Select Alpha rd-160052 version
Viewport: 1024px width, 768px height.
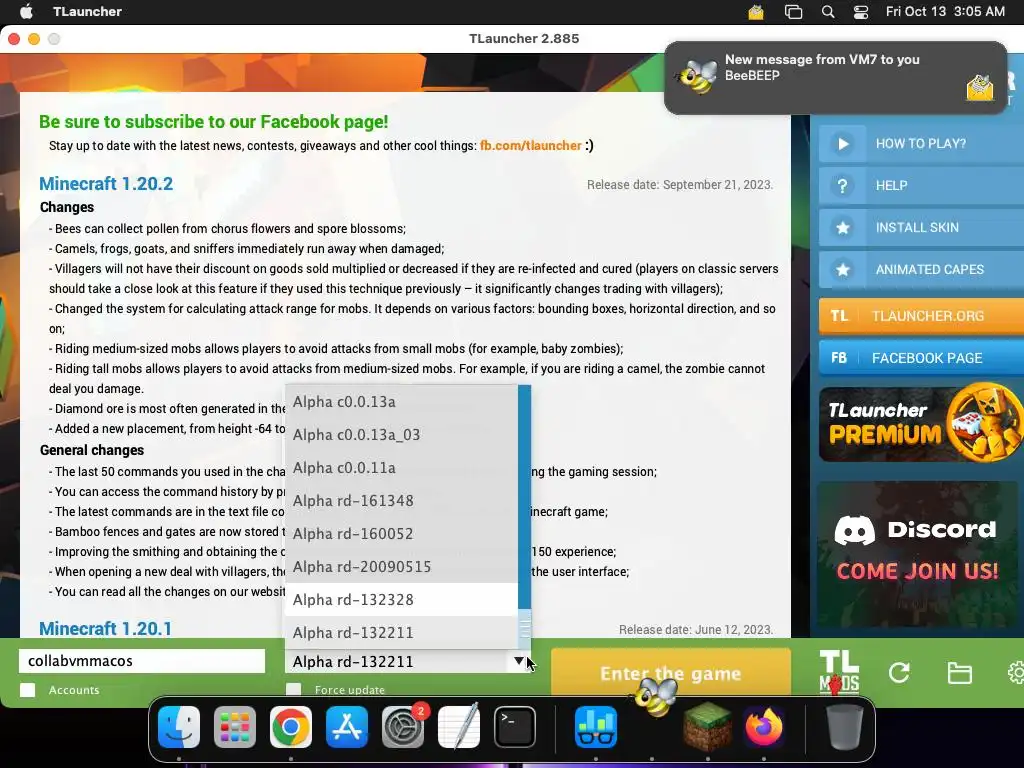[401, 534]
